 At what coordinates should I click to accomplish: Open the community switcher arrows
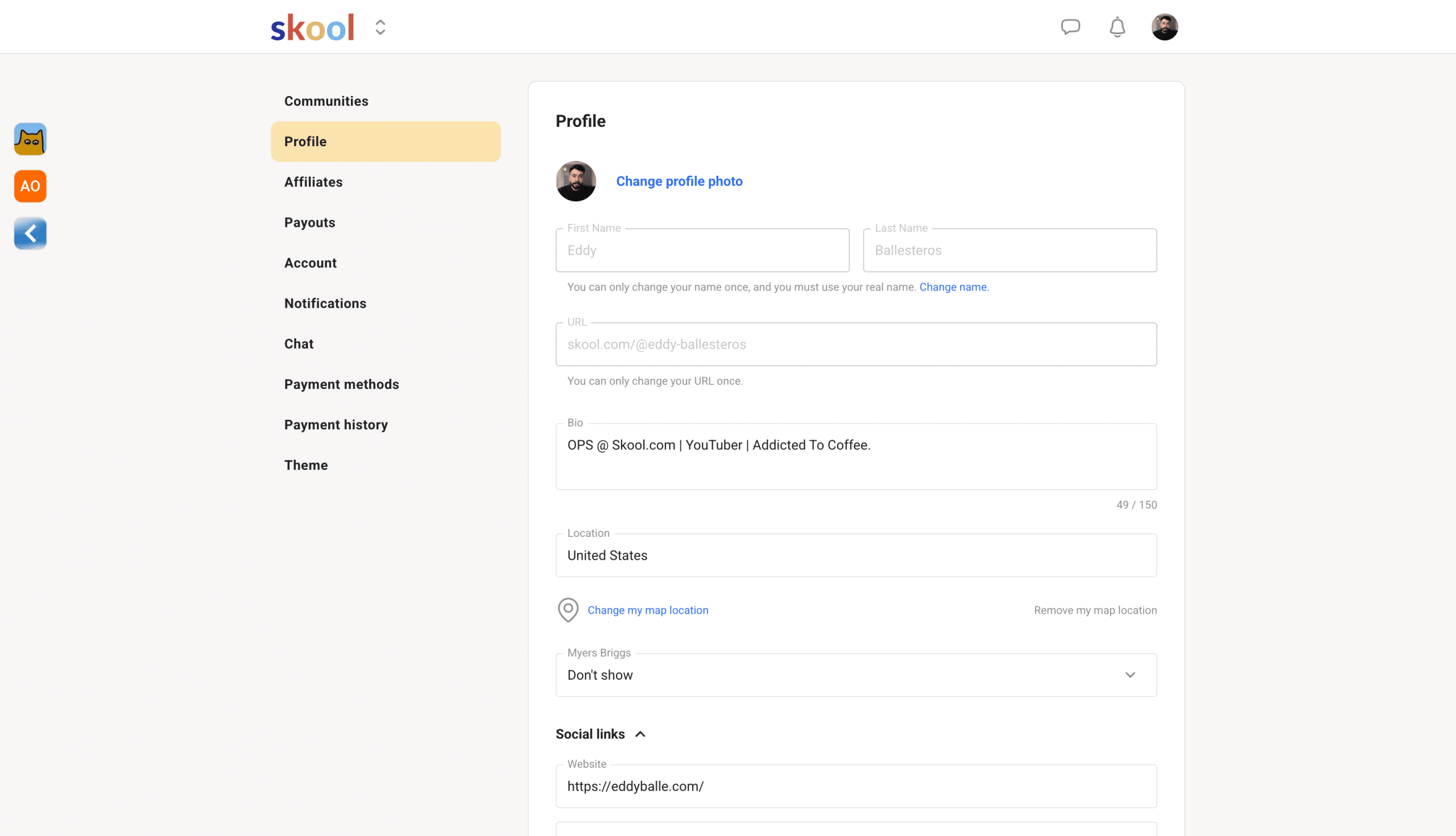click(x=380, y=27)
